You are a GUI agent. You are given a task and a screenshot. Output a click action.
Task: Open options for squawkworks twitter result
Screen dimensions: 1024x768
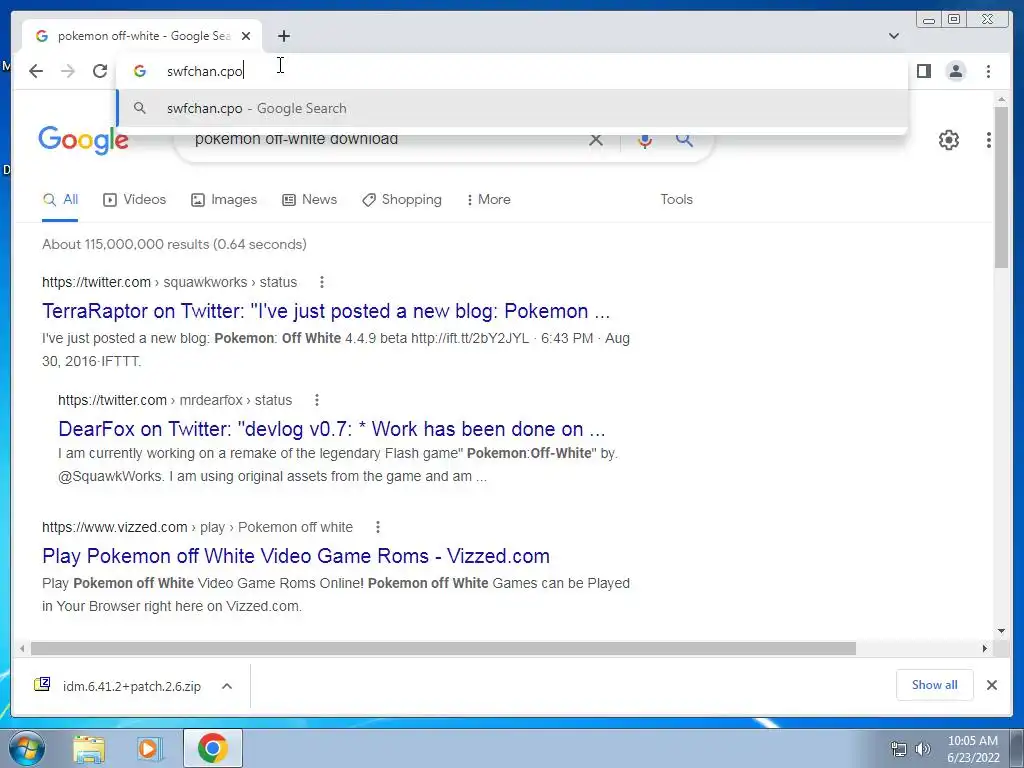coord(321,282)
